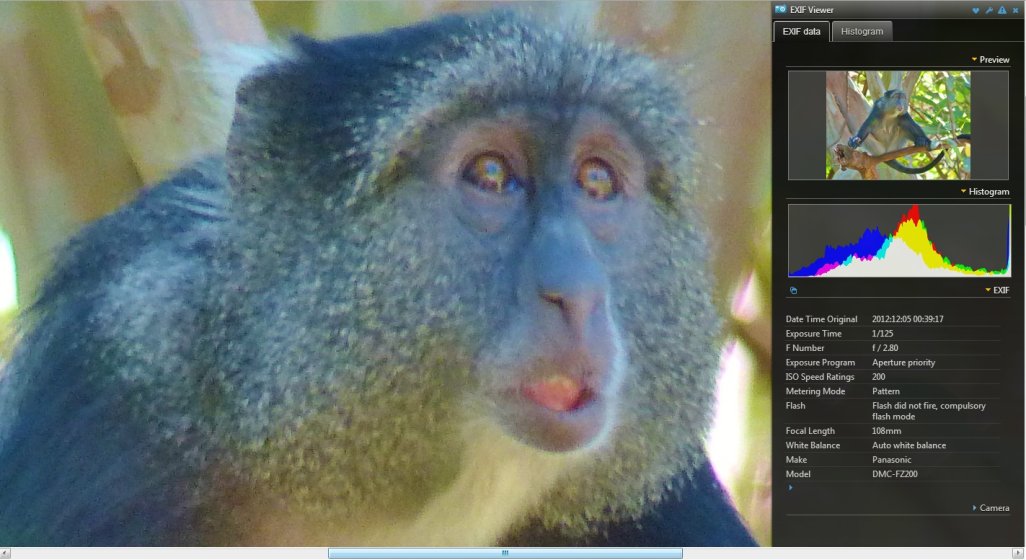Select the Date Time Original value 2012:12:05 00:39:17

(x=908, y=319)
